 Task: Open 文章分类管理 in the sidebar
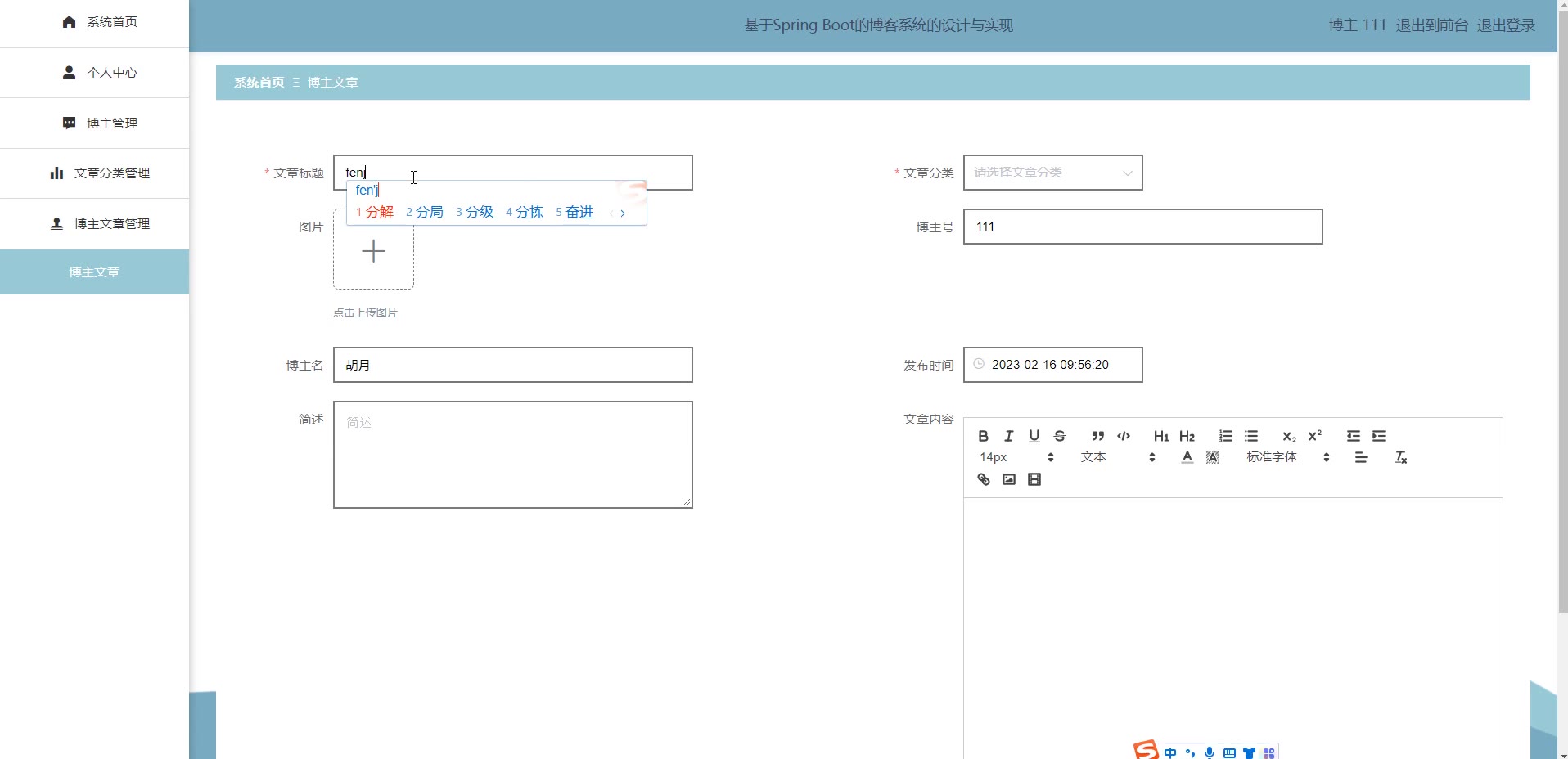click(x=94, y=173)
